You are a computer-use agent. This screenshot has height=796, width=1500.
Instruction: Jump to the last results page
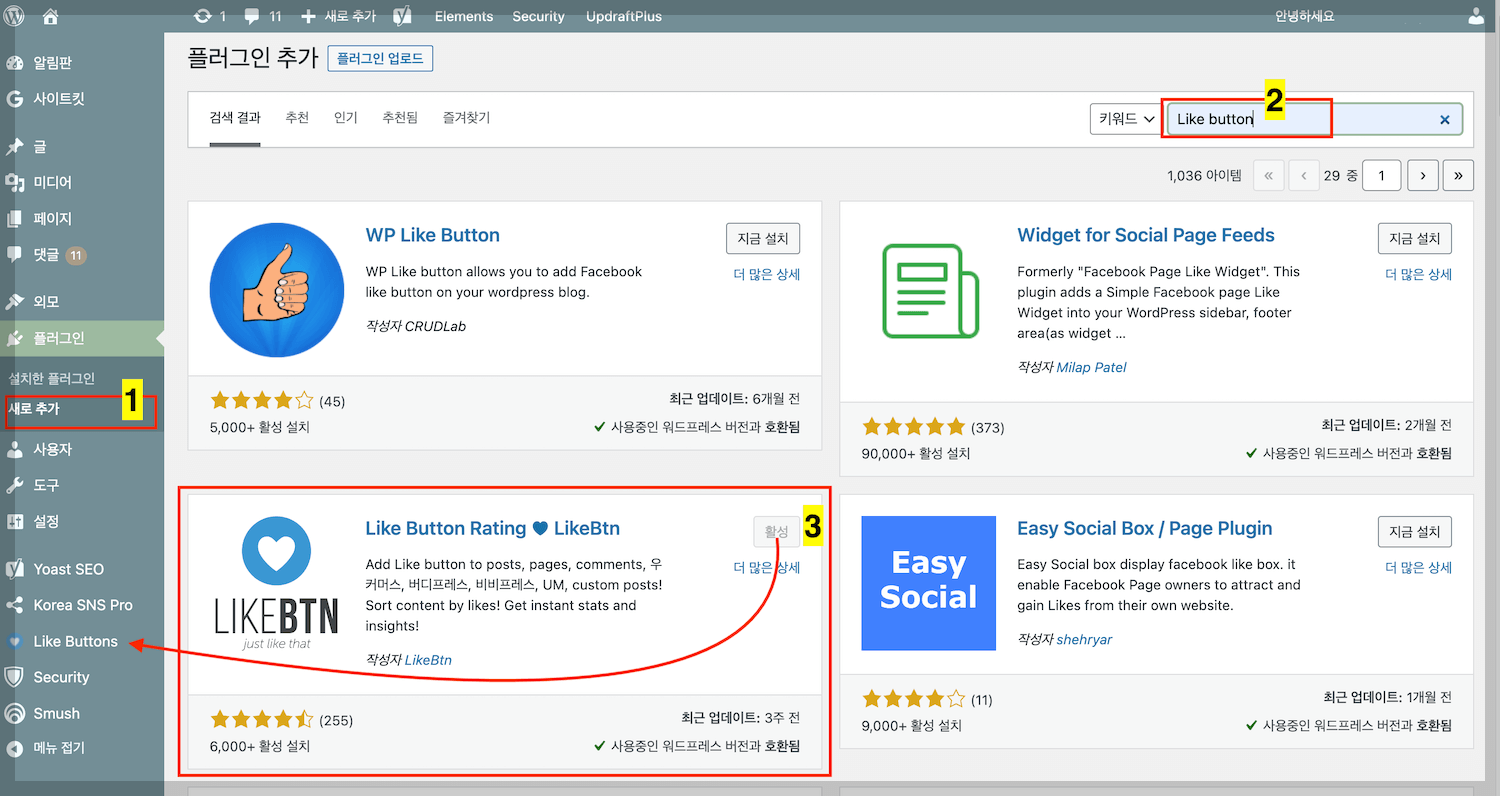[x=1459, y=176]
